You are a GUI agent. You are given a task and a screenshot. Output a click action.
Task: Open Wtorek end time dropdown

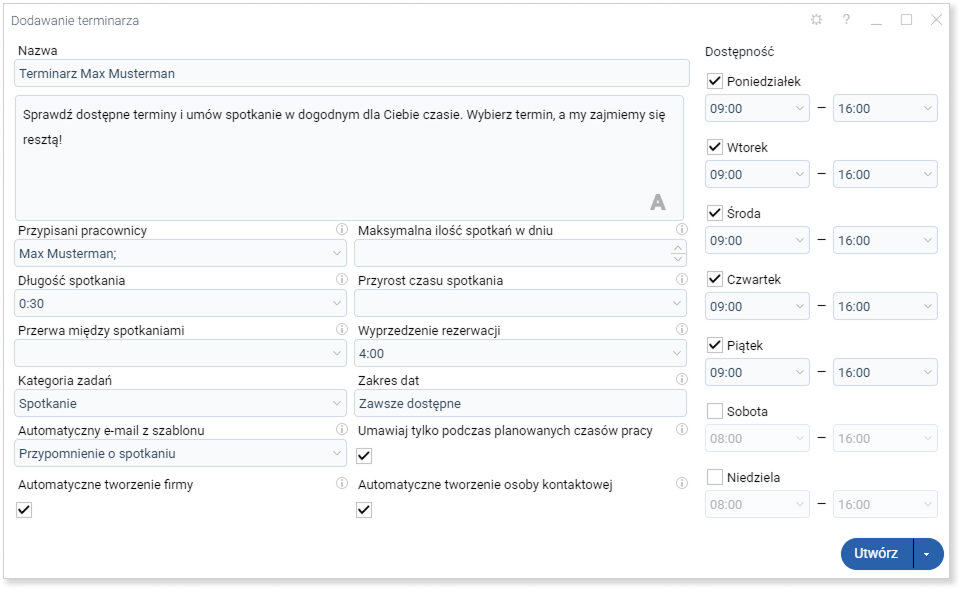click(885, 175)
